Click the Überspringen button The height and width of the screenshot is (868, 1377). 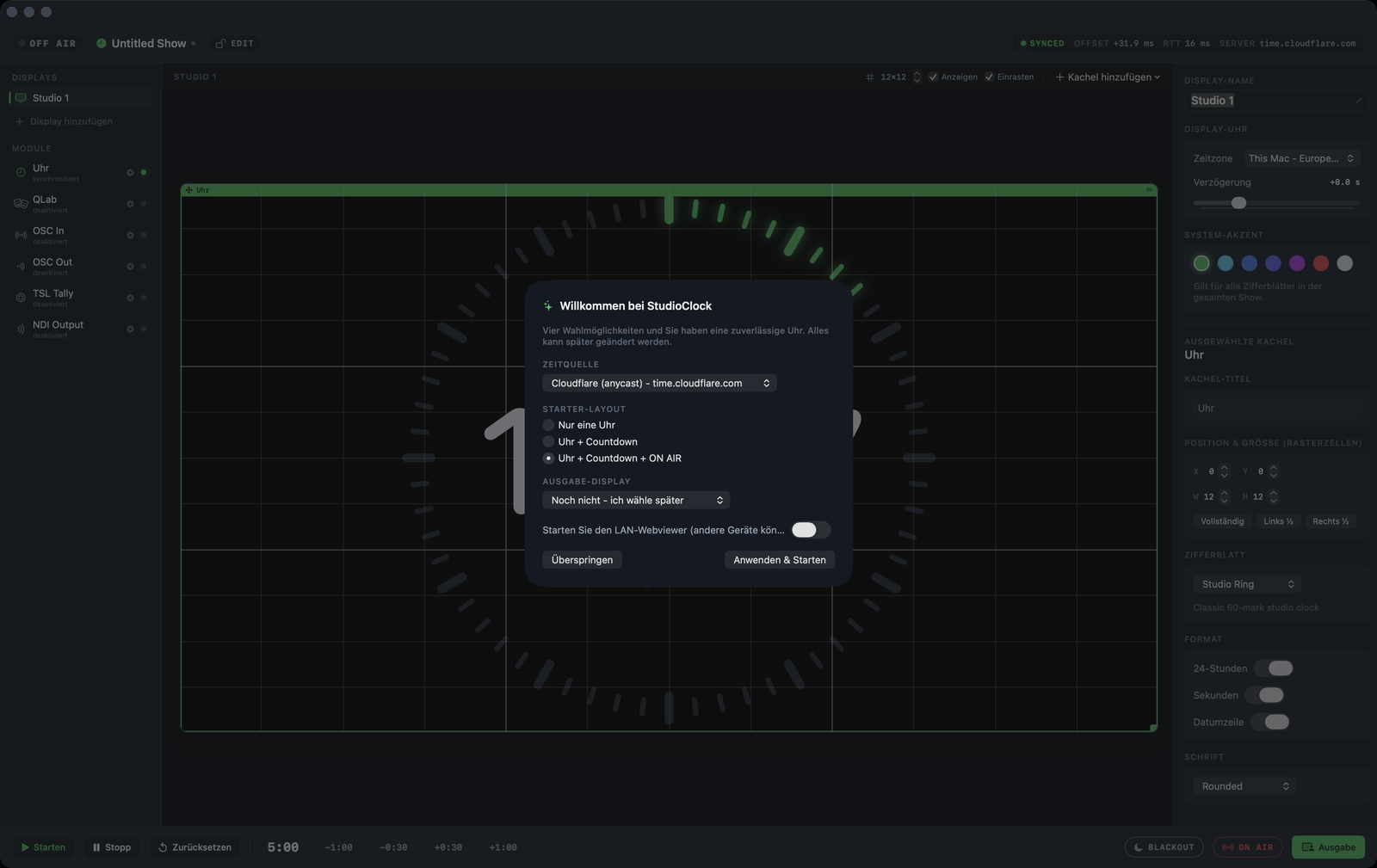(x=583, y=560)
